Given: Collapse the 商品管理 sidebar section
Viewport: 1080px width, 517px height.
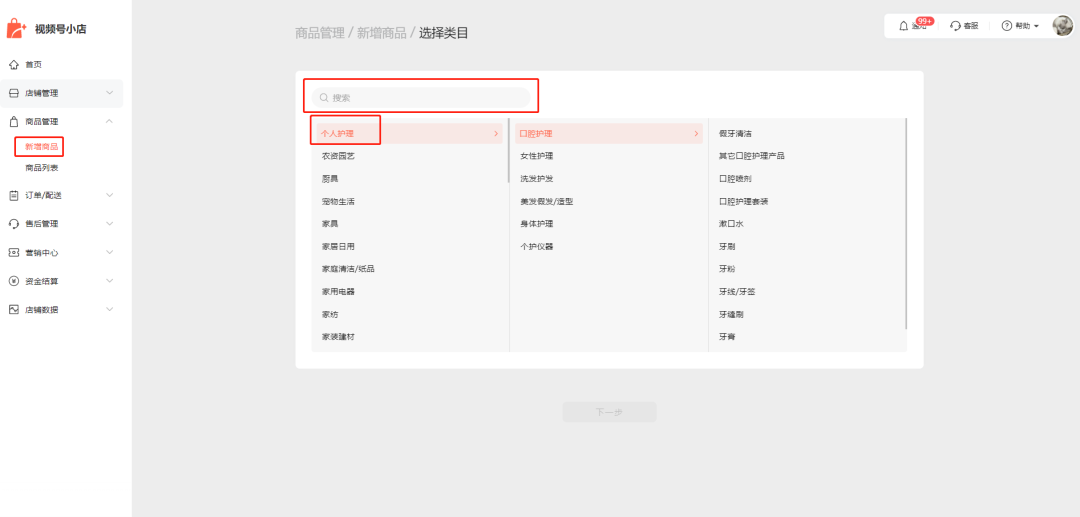Looking at the screenshot, I should 109,122.
